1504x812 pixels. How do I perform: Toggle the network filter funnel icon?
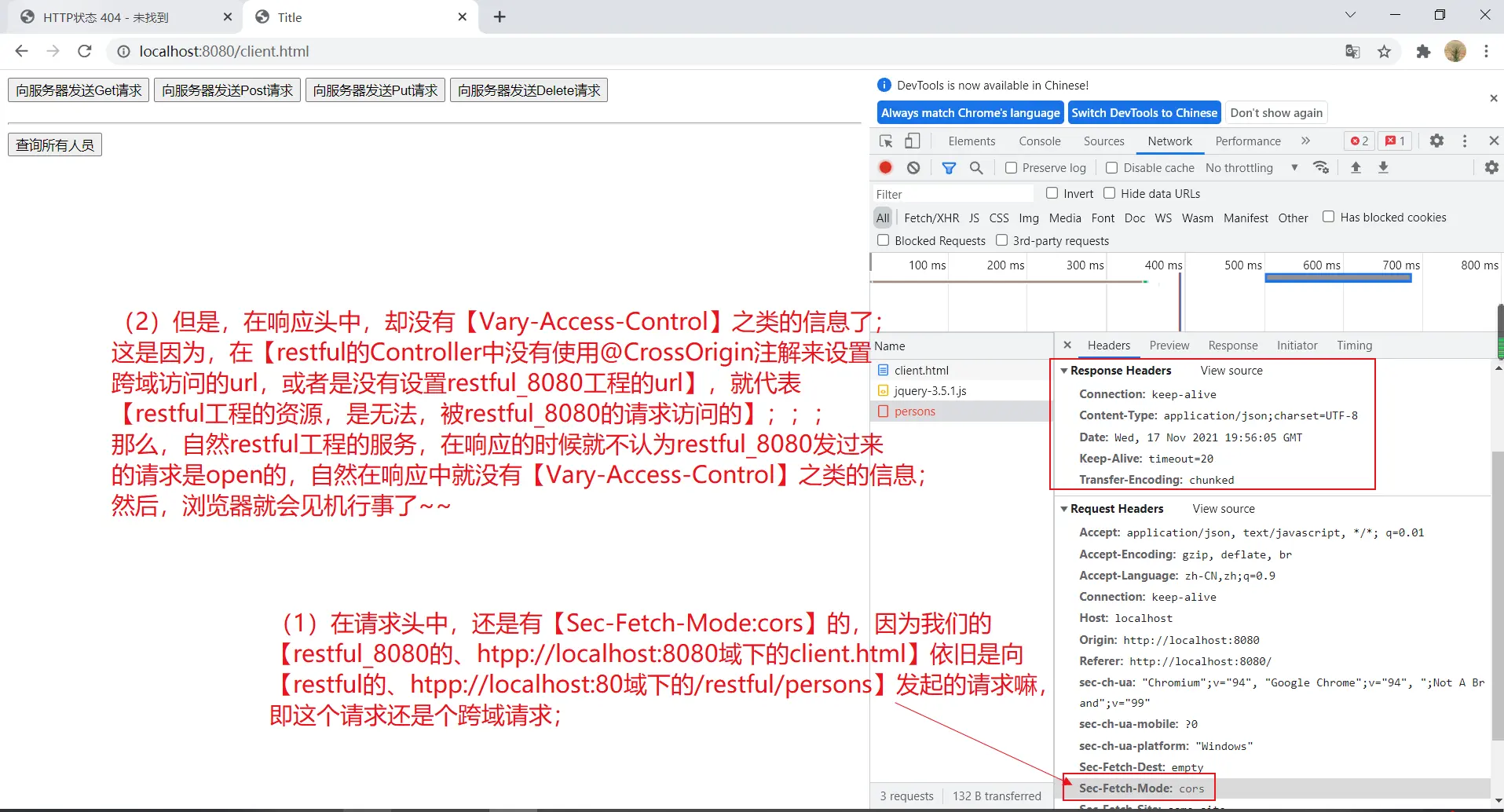(949, 167)
